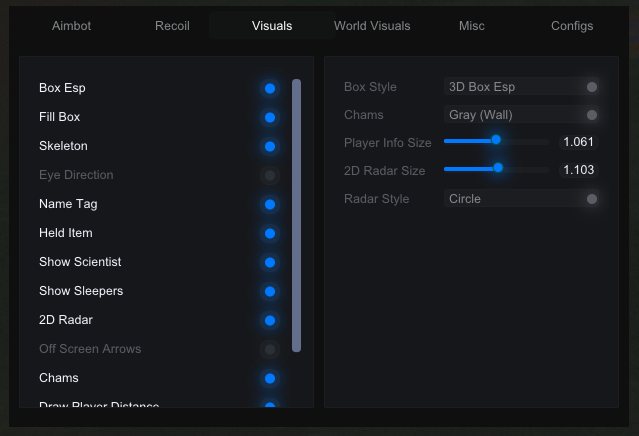The width and height of the screenshot is (639, 436).
Task: Click the 2D Radar Size slider handle
Action: pos(498,169)
